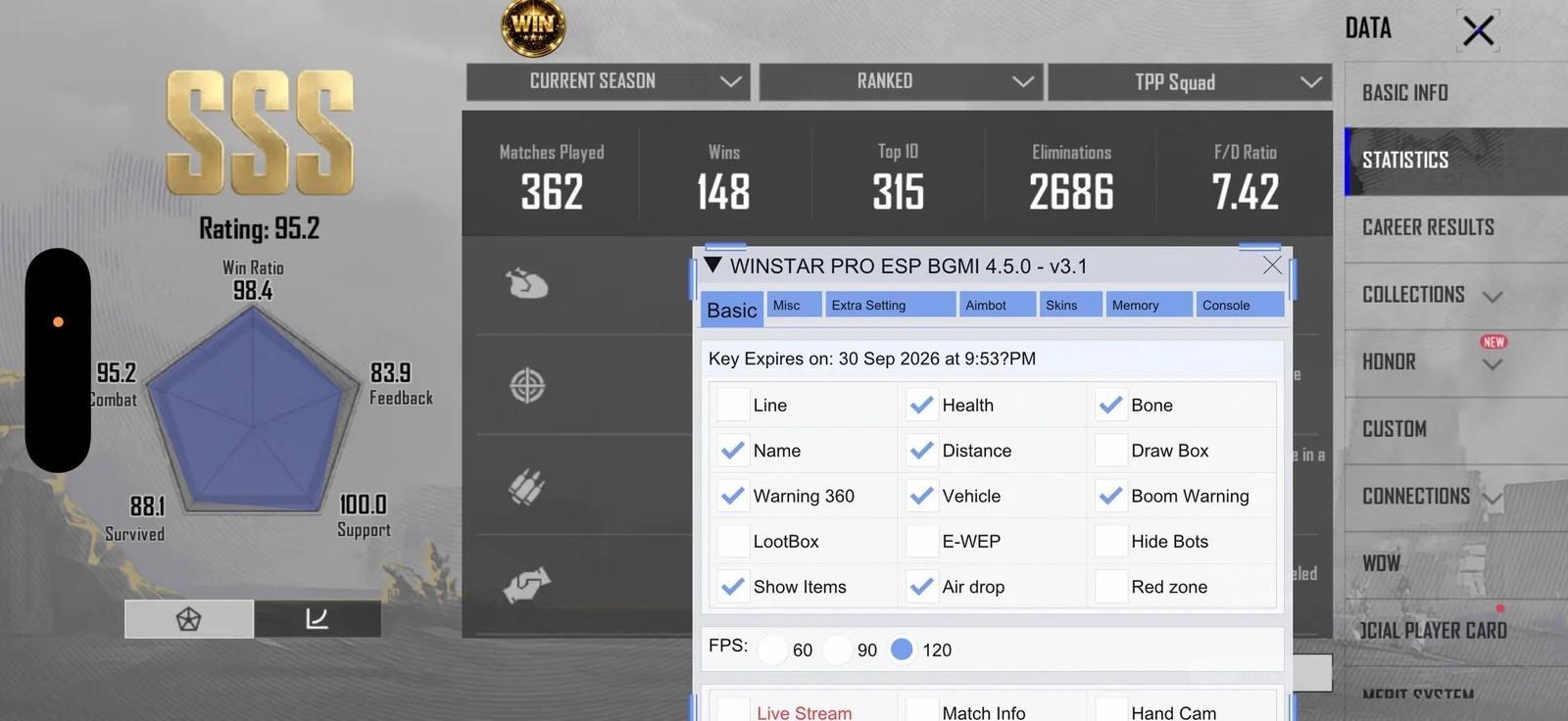
Task: Toggle the Show Items checkbox
Action: (733, 587)
